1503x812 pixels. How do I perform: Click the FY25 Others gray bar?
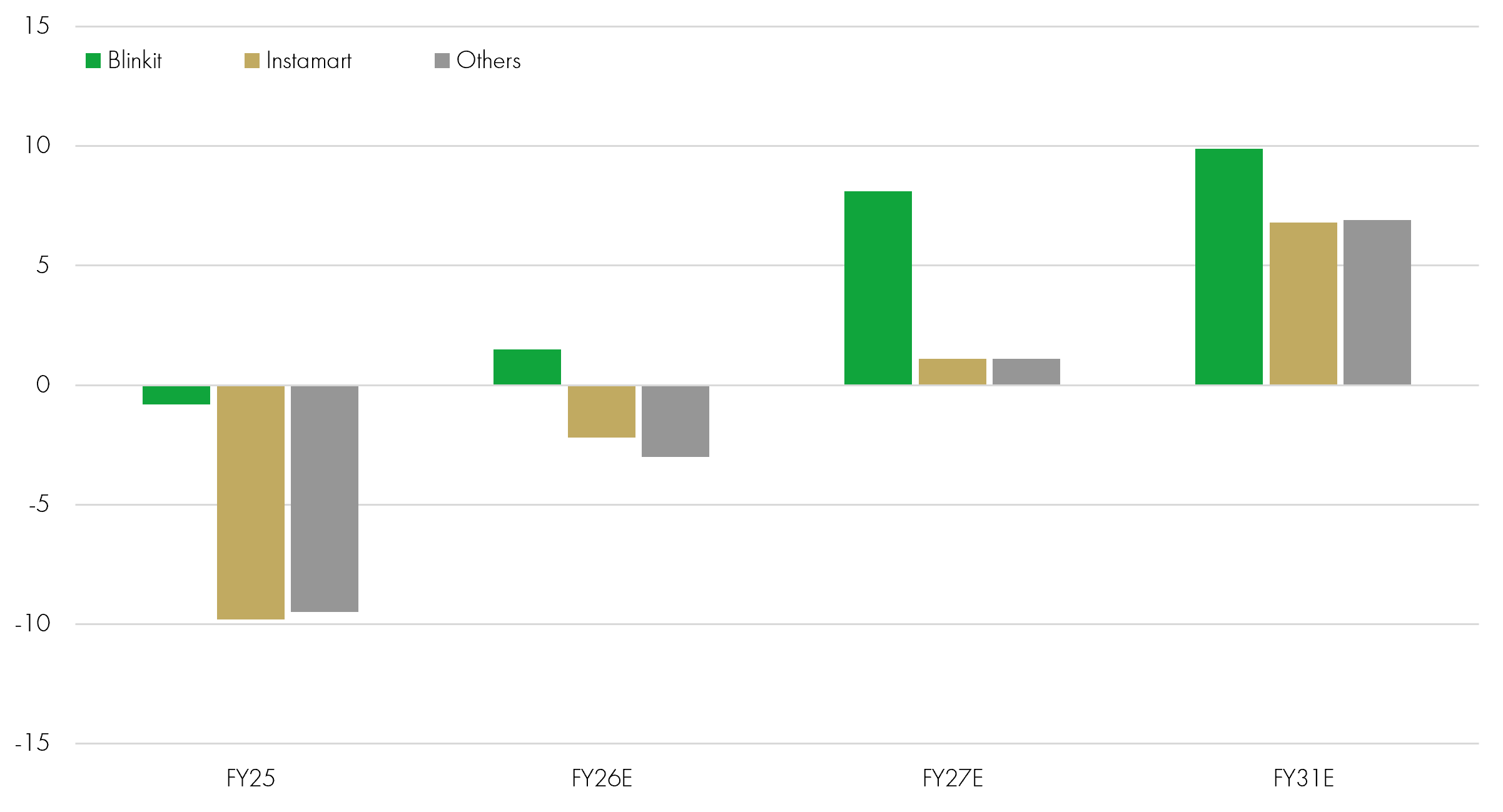(325, 499)
